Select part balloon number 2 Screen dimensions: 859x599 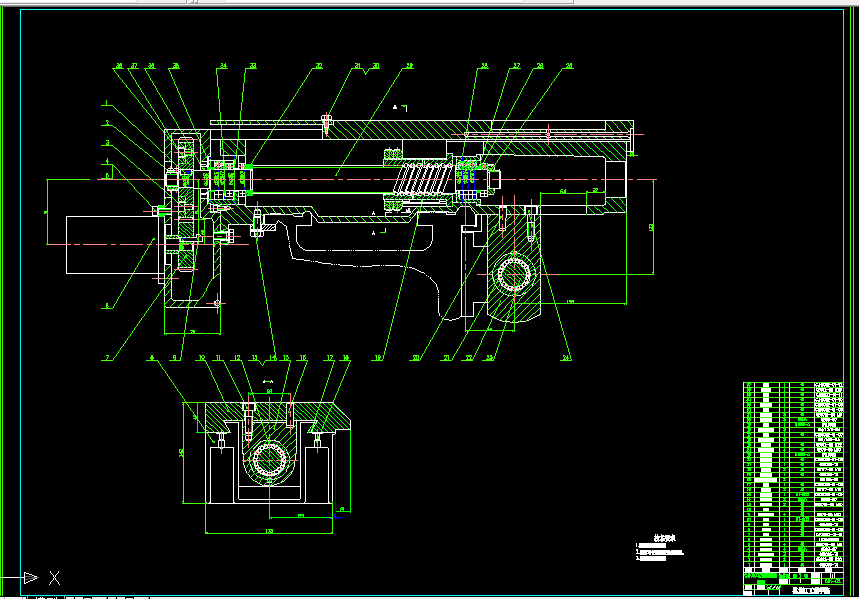coord(107,123)
